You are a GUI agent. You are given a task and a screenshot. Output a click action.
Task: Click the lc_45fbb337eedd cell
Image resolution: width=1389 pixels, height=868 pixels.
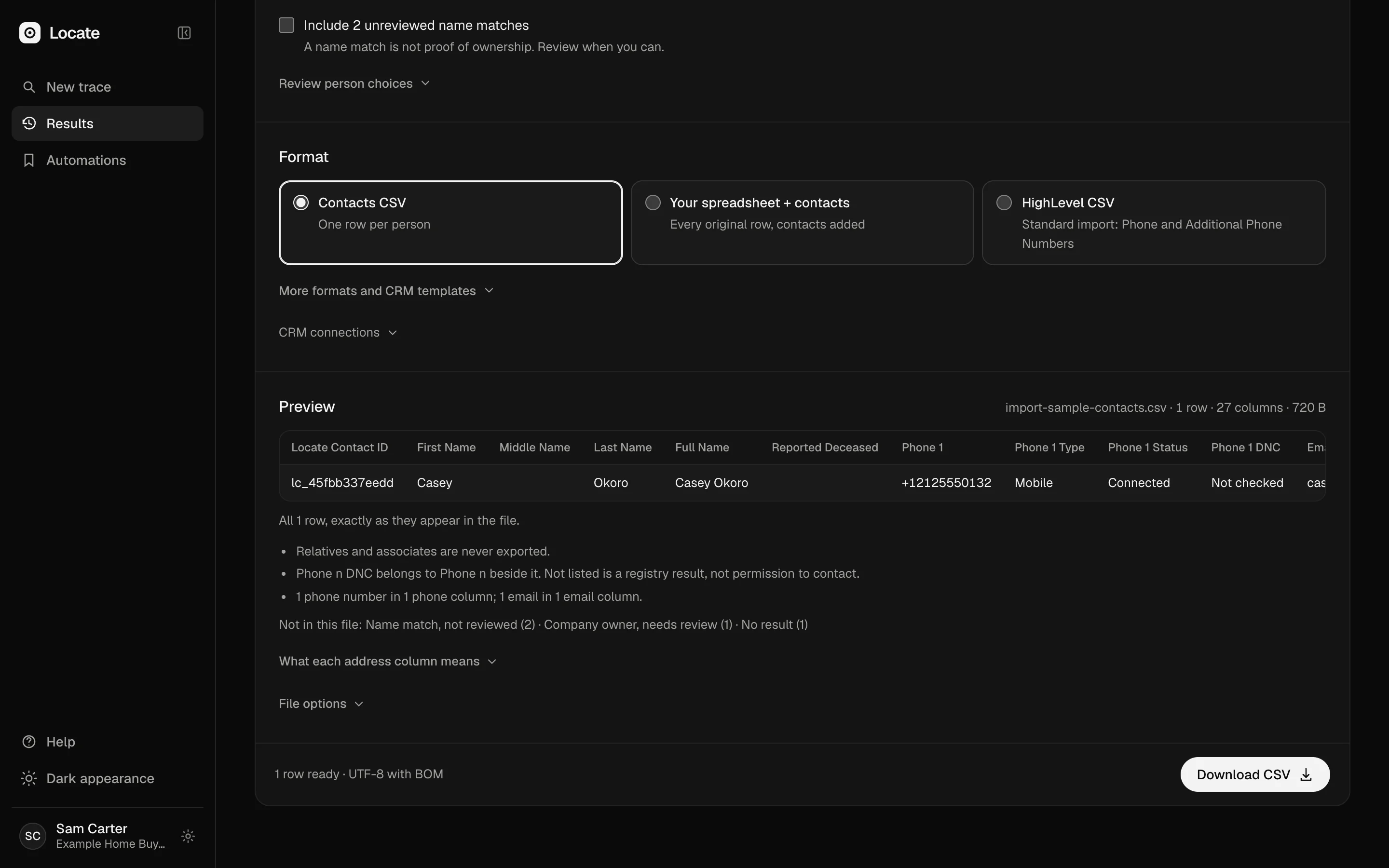[x=342, y=483]
